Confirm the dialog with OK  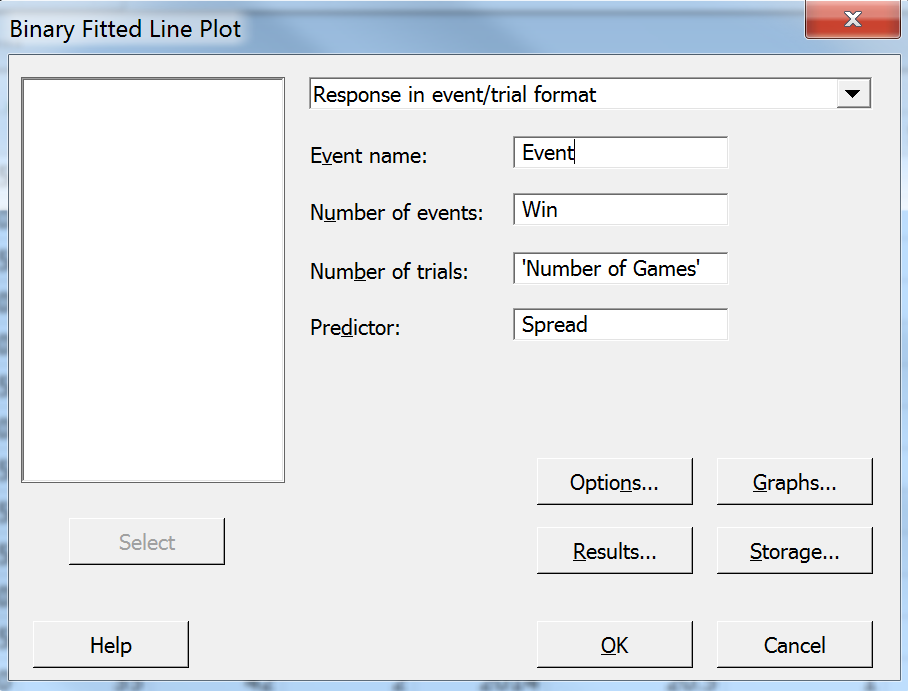614,645
